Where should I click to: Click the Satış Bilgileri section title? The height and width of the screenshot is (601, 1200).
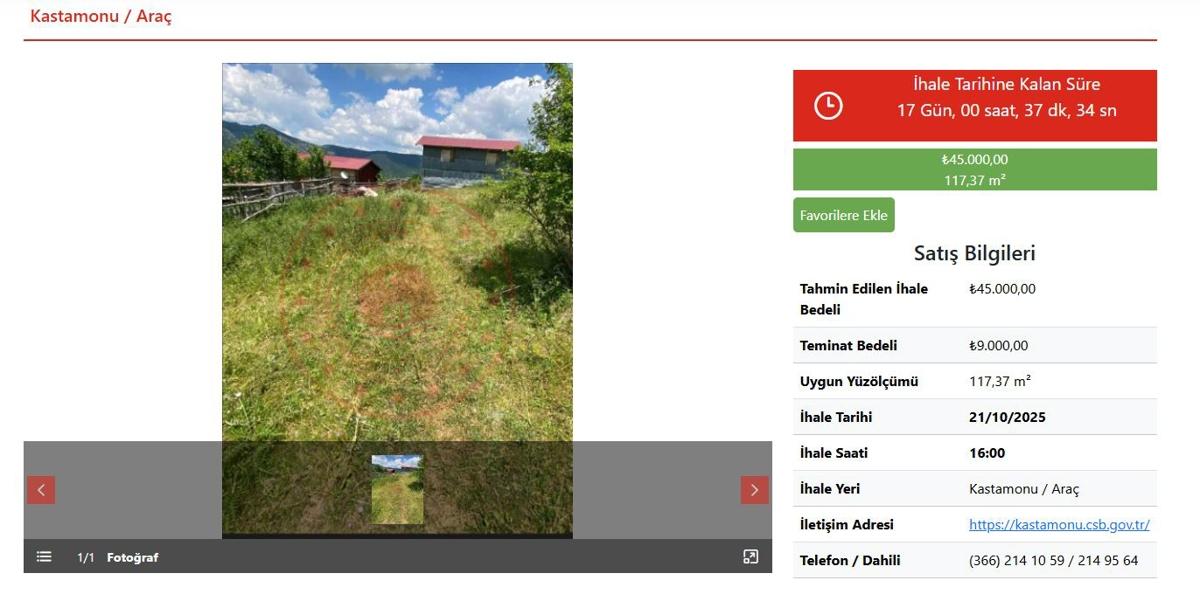(x=975, y=253)
